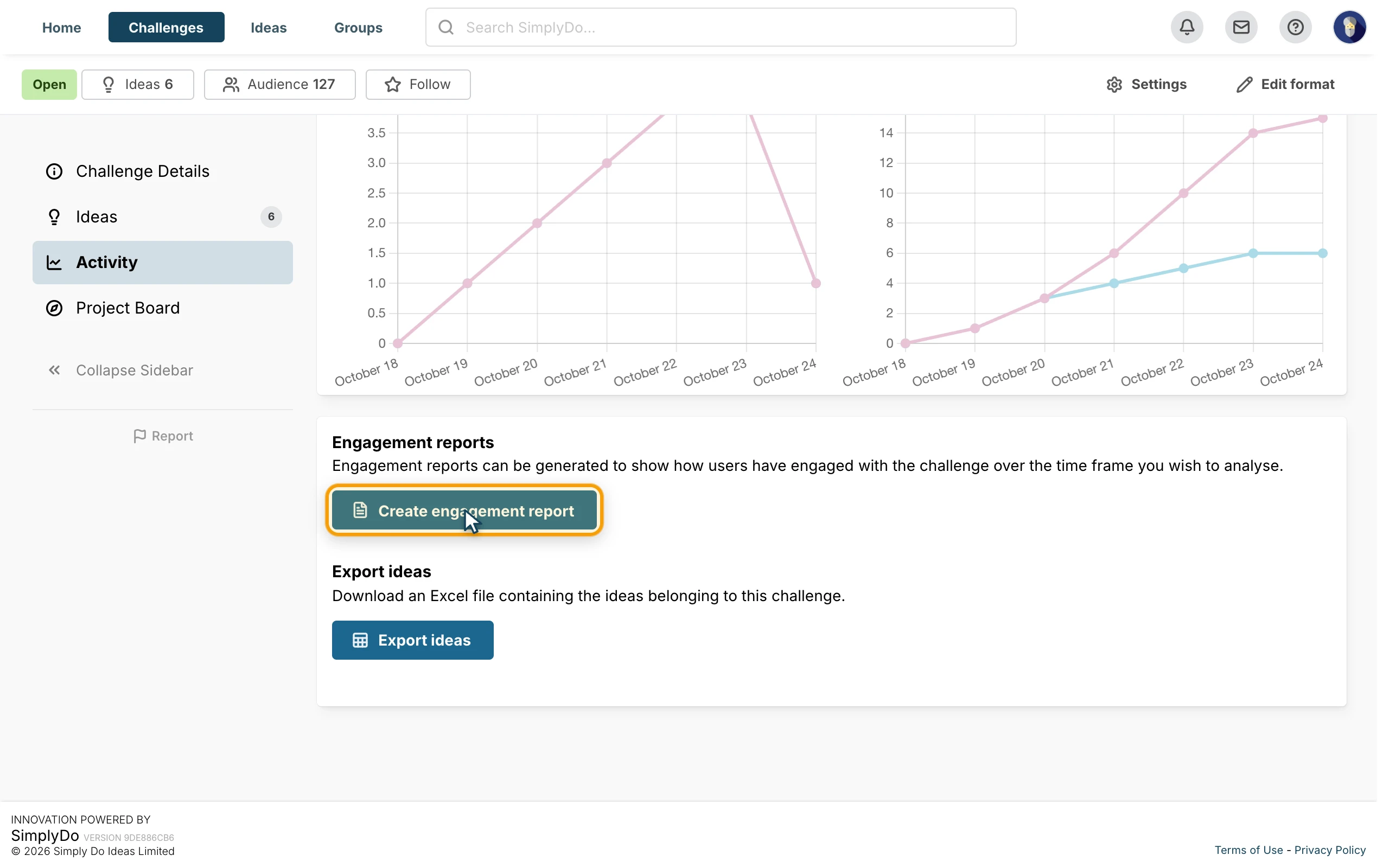Open the notifications bell icon
This screenshot has width=1389, height=868.
[x=1187, y=27]
